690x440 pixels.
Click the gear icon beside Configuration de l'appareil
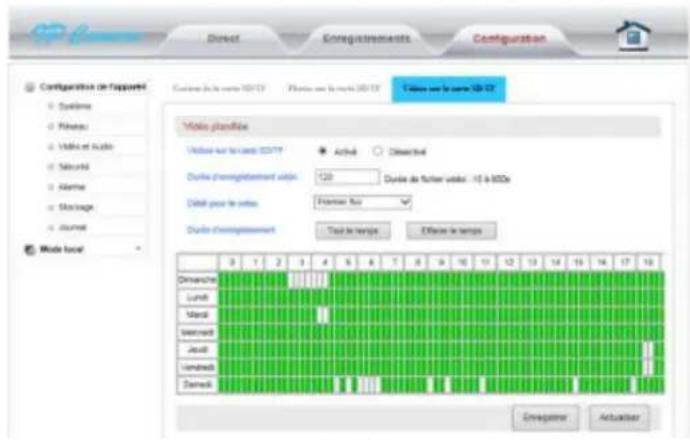[29, 87]
